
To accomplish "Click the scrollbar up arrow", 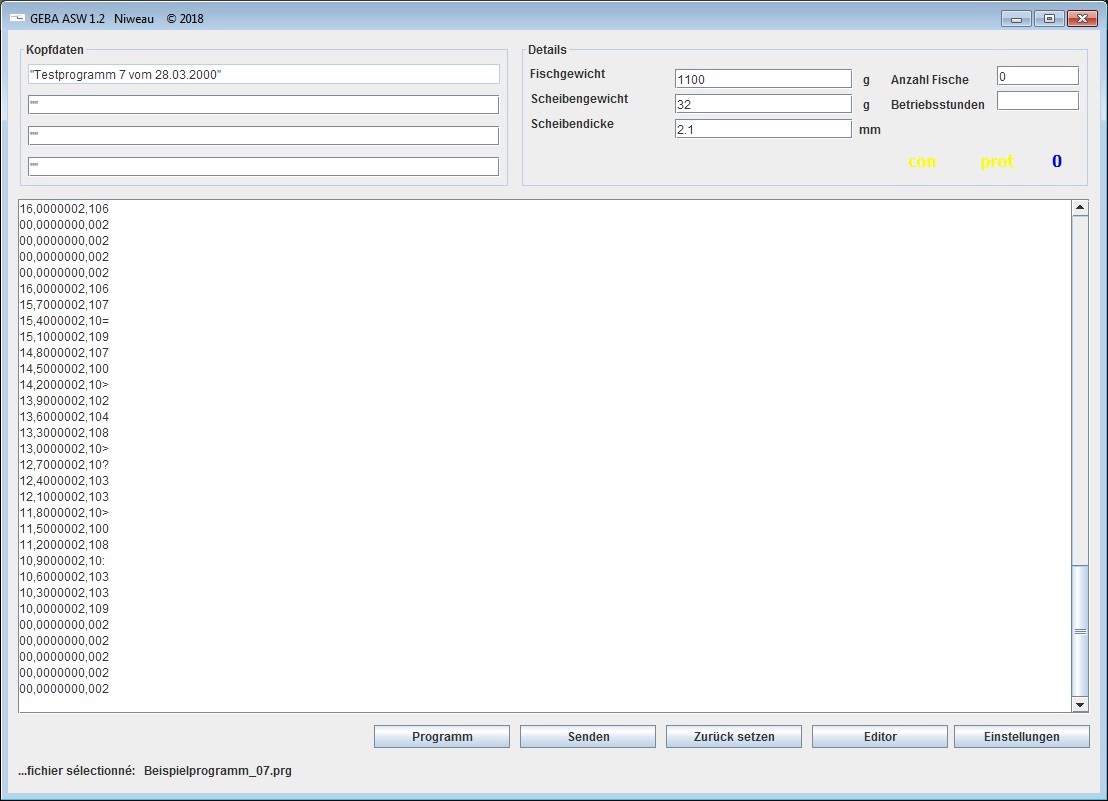I will click(1080, 208).
